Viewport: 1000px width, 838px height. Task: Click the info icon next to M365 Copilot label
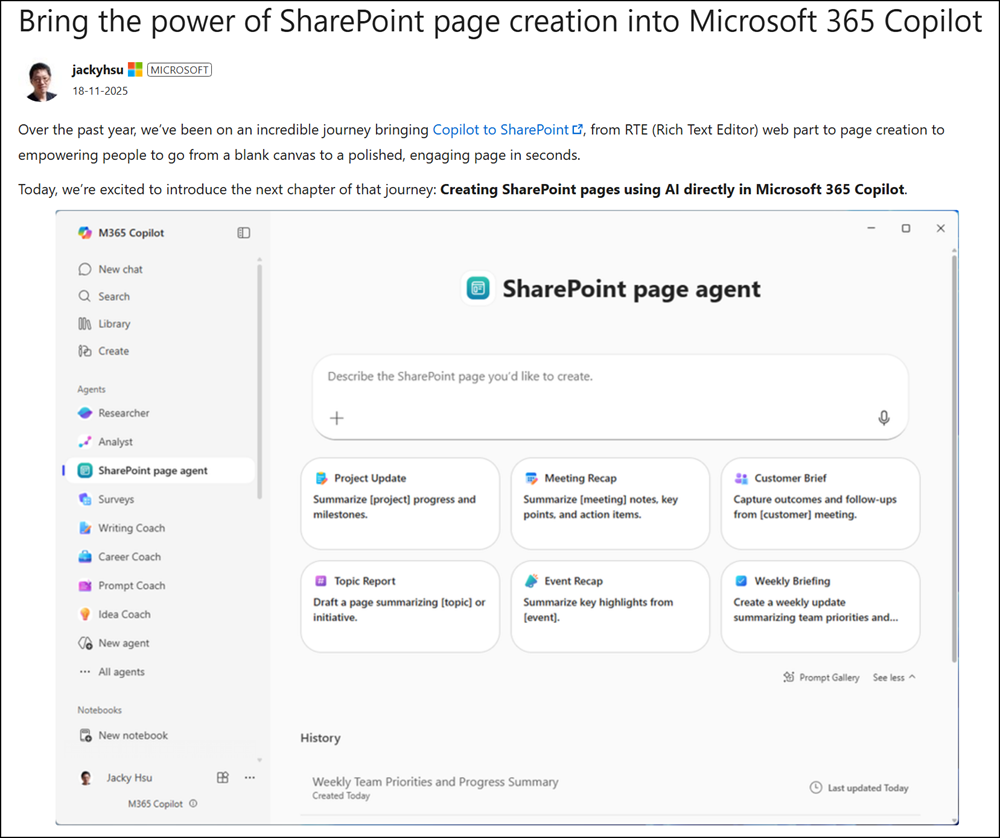click(193, 804)
